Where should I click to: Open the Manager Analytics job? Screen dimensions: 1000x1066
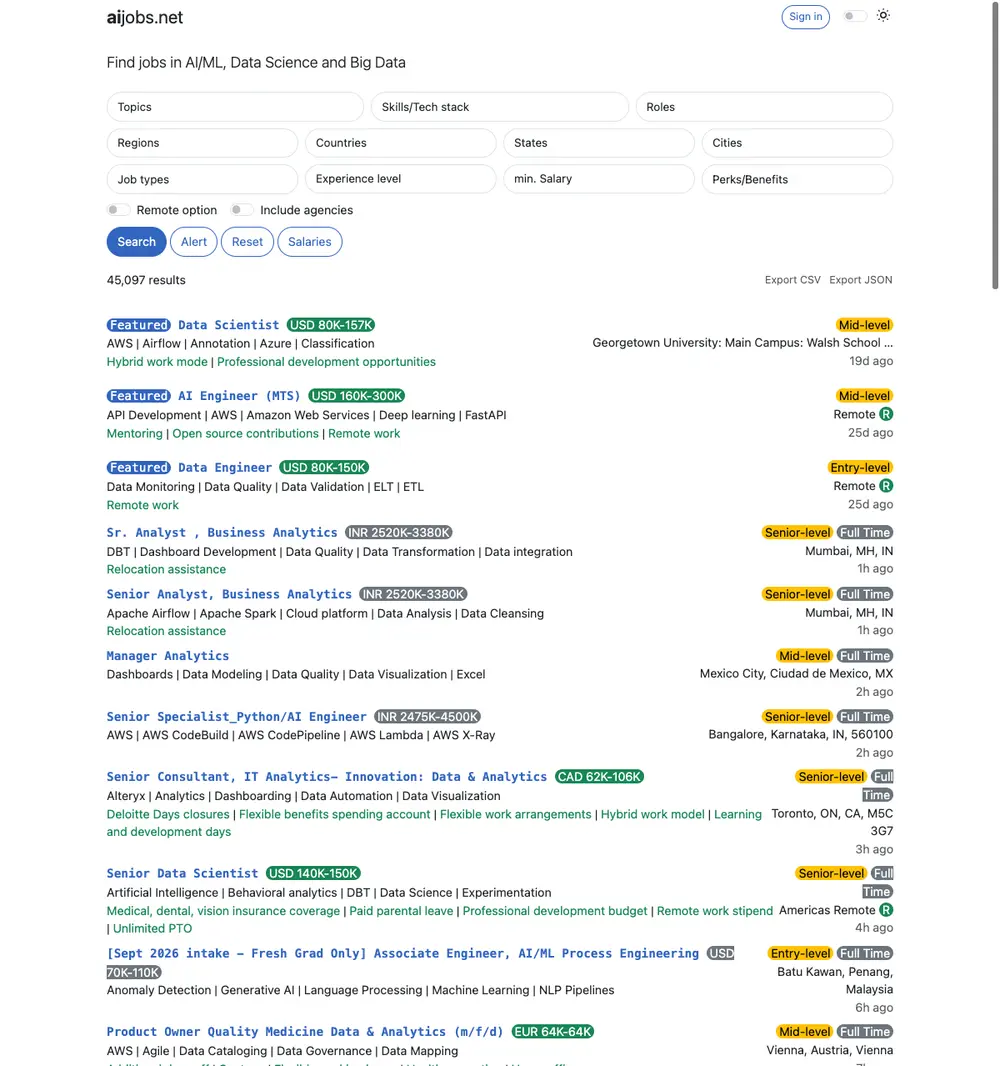[168, 656]
